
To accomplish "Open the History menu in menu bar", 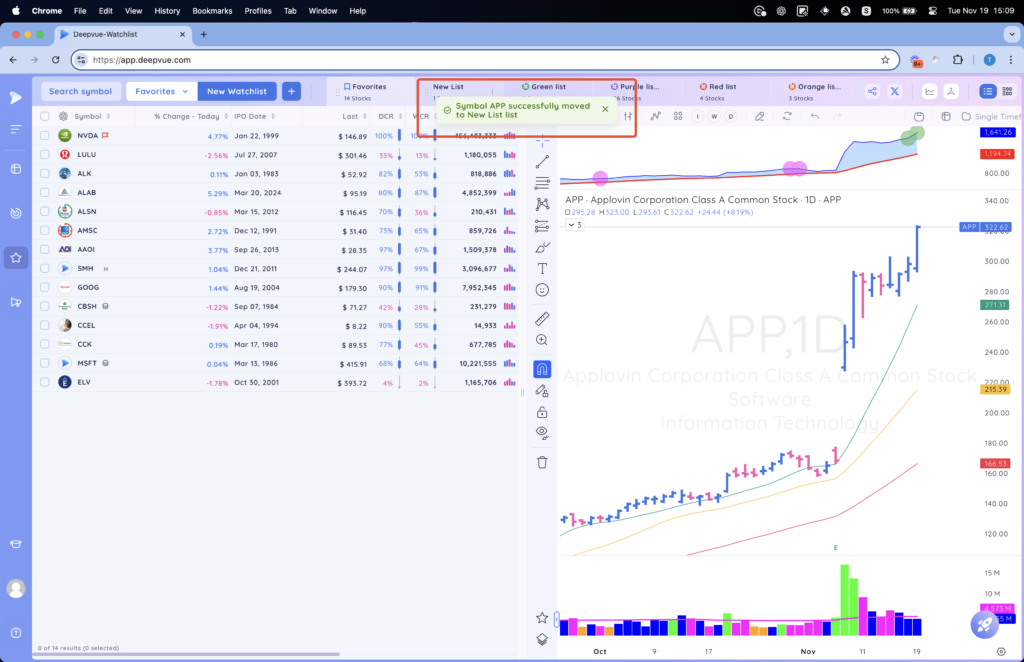I will tap(167, 11).
